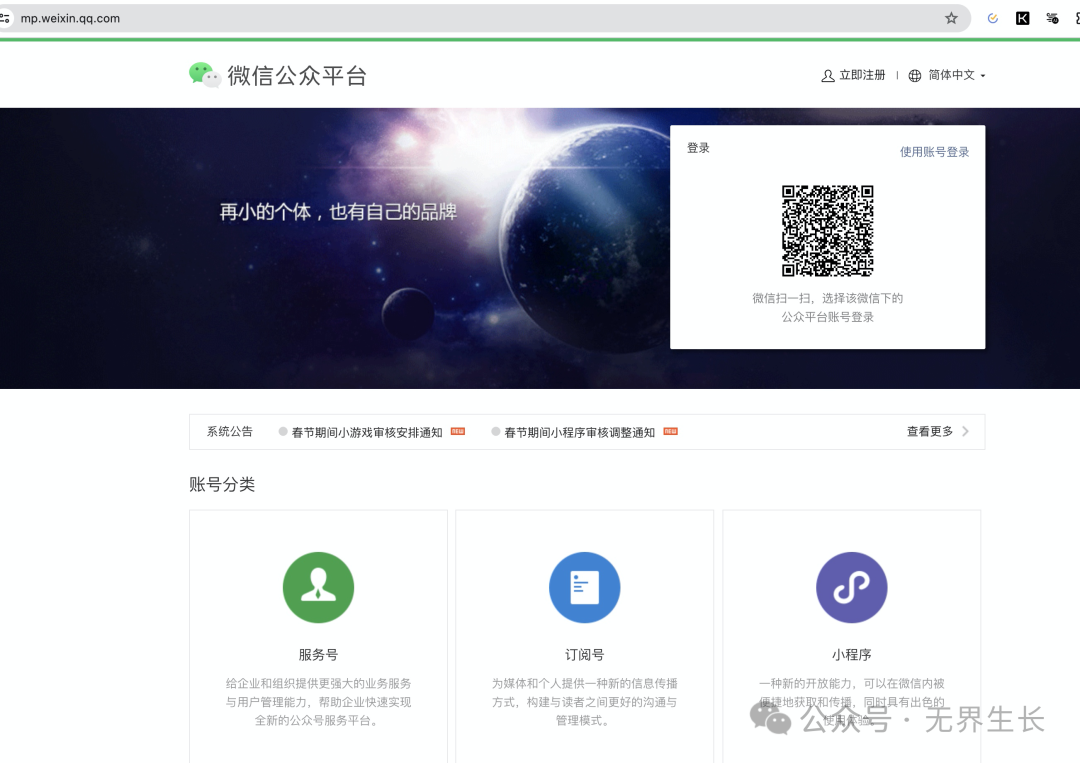Click 查看更多 to see more announcements
The width and height of the screenshot is (1080, 763).
pyautogui.click(x=930, y=431)
